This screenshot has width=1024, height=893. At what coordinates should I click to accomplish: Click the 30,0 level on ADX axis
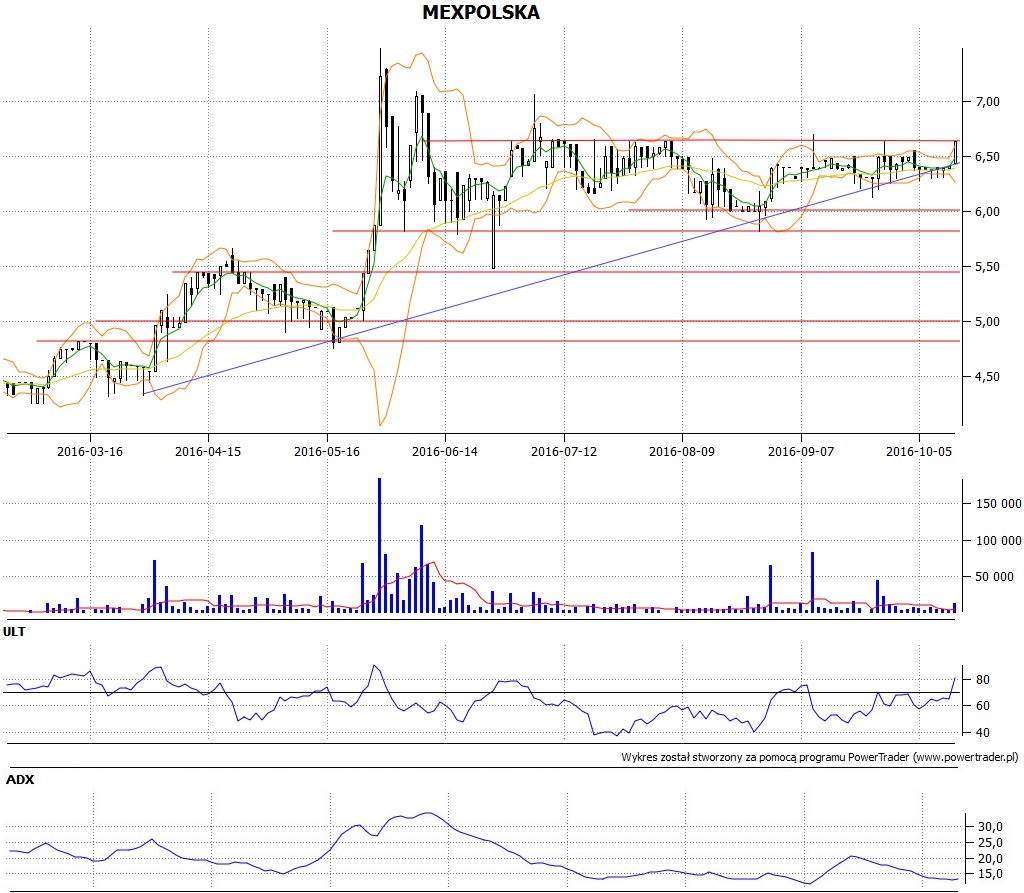(990, 826)
